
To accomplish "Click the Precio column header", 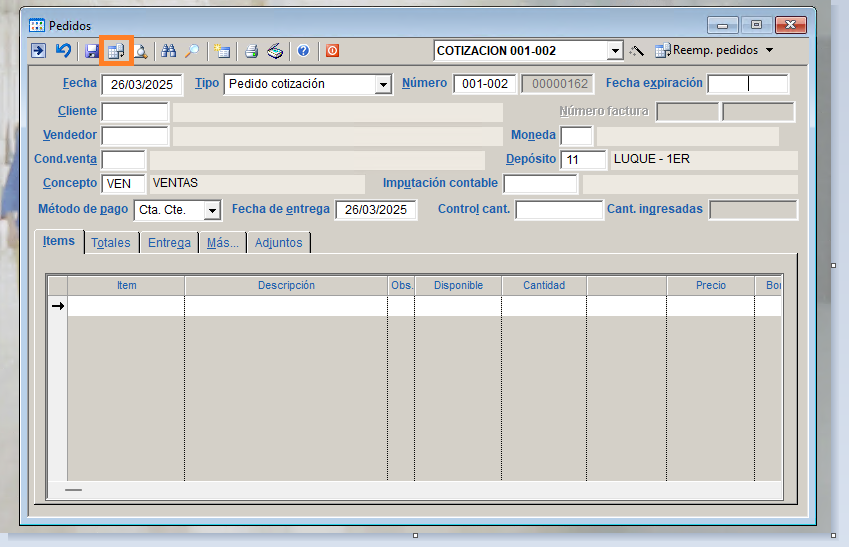I will (710, 286).
